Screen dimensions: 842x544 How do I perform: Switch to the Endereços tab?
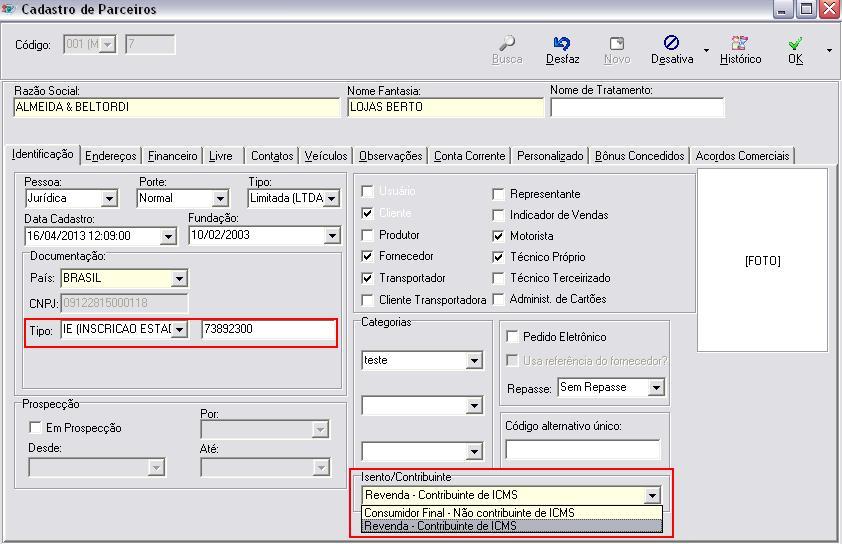[111, 156]
